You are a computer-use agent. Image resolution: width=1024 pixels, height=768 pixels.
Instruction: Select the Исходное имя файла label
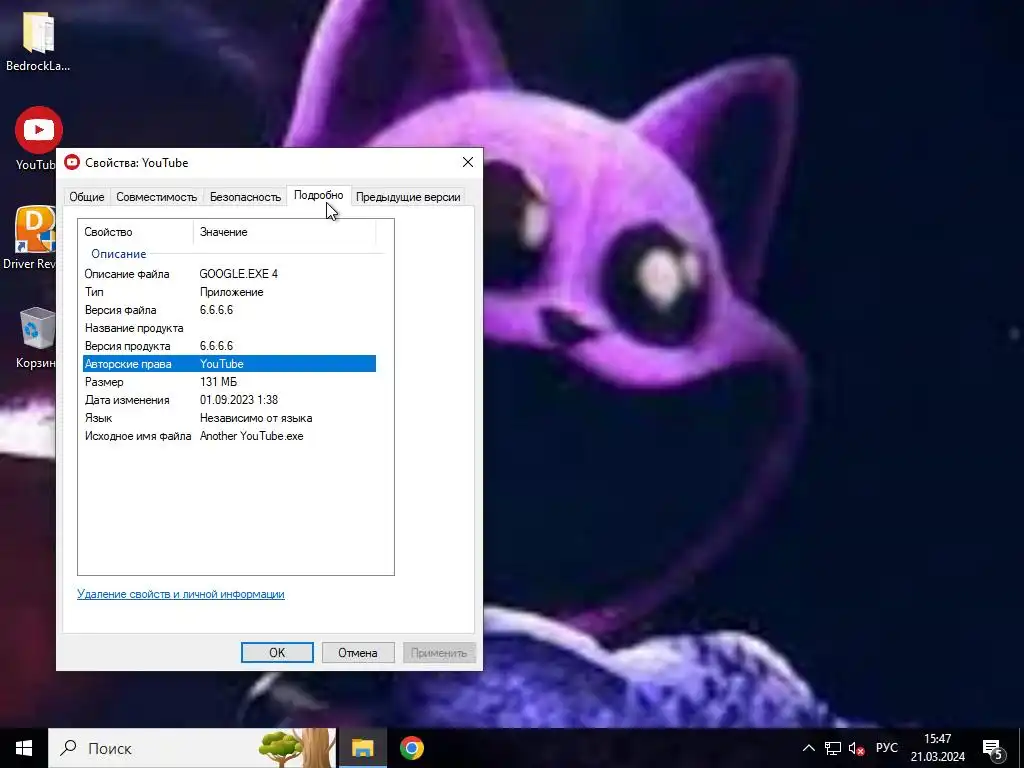[x=138, y=436]
